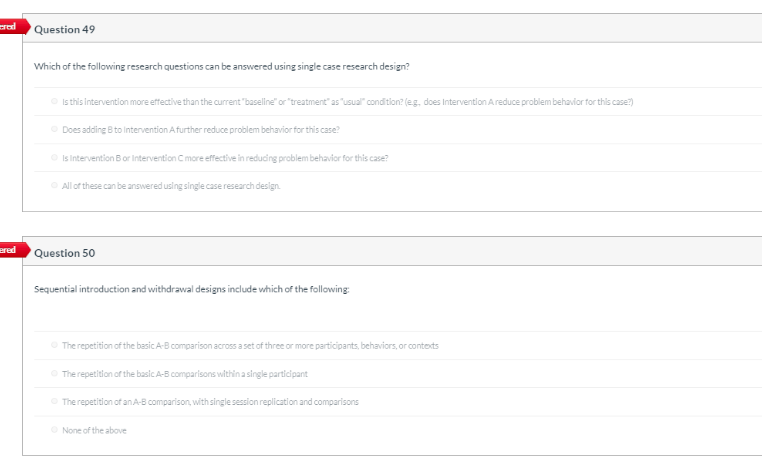Select radio for 'Does adding B to Intervention A'
This screenshot has height=467, width=762.
pos(54,129)
